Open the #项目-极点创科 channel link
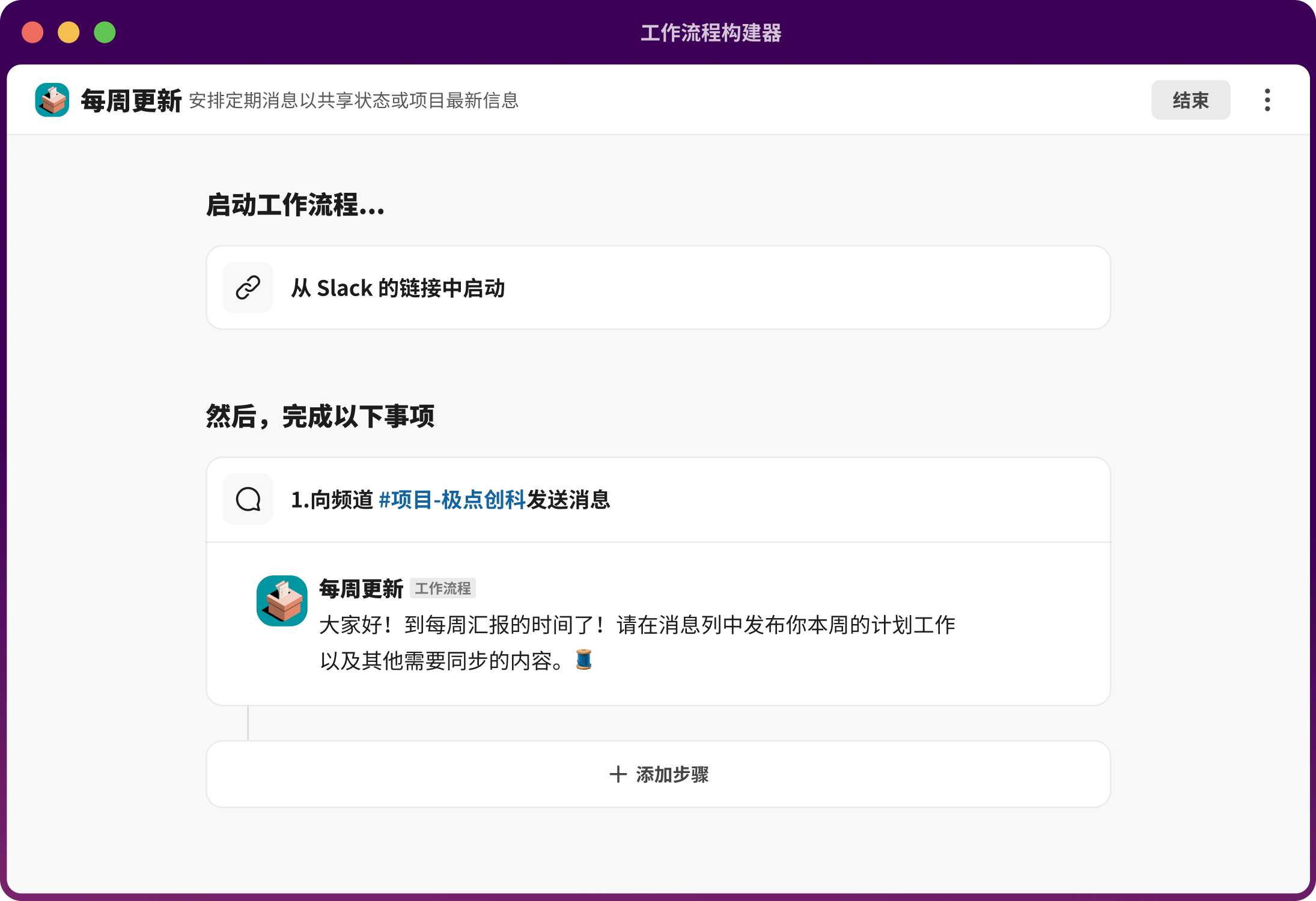 [453, 500]
